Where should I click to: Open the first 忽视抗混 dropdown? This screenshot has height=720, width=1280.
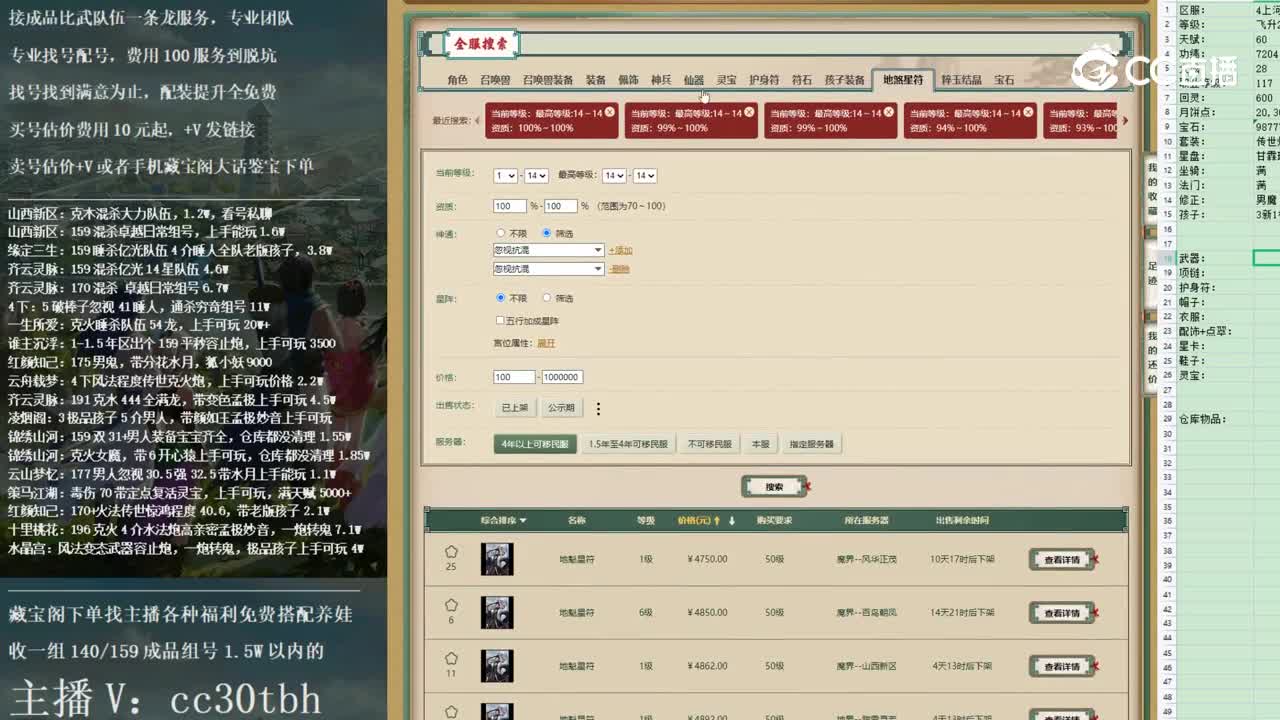click(548, 250)
